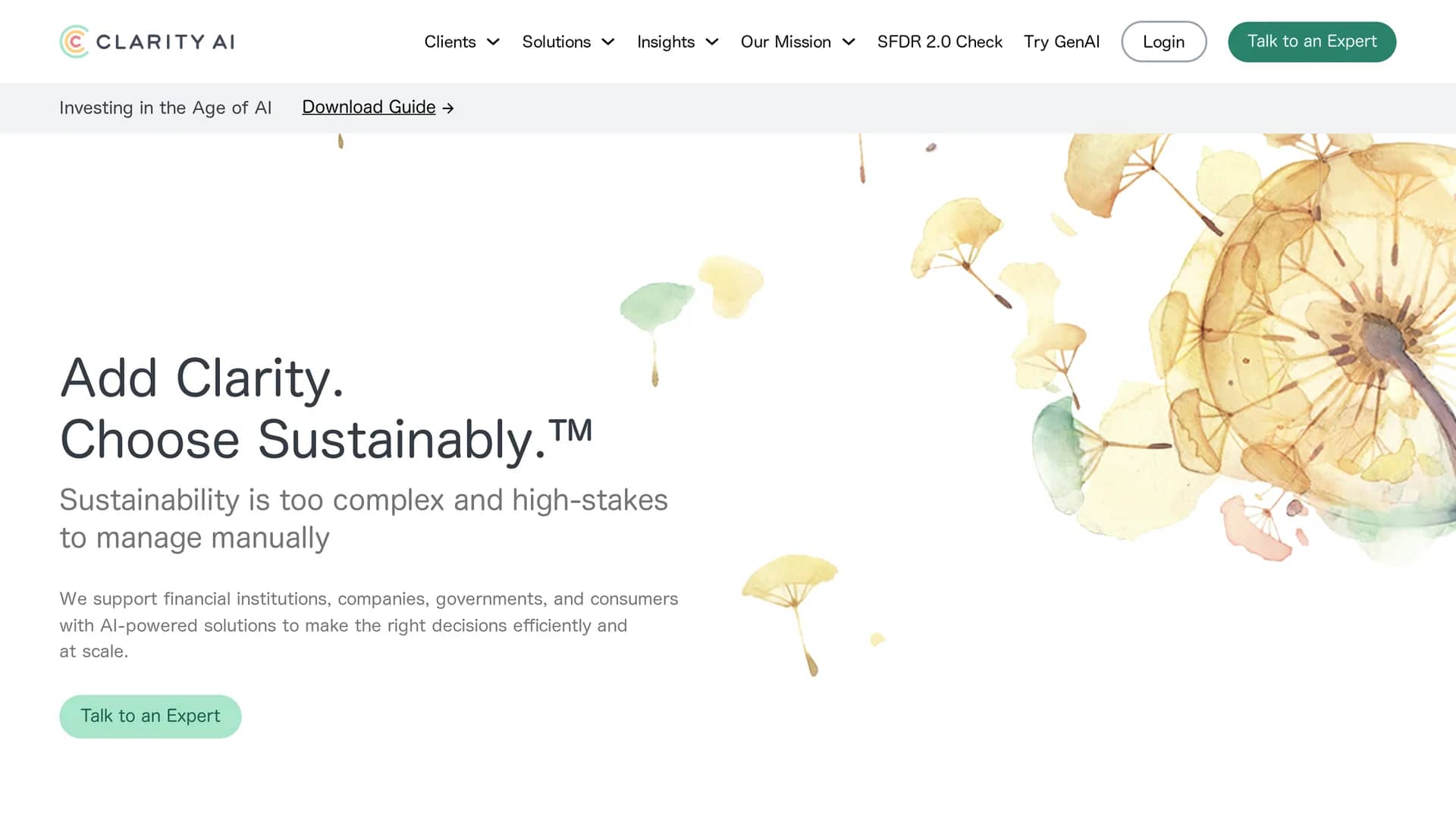The image size is (1456, 819).
Task: Click the Clarity AI circular logo icon
Action: point(74,42)
